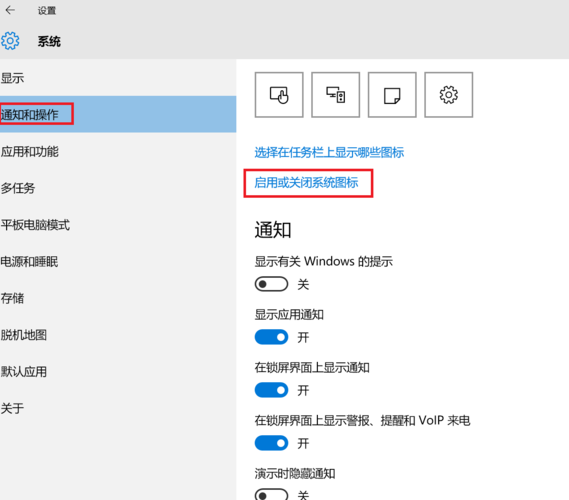Viewport: 569px width, 500px height.
Task: Open 多任务 settings page
Action: [x=118, y=188]
